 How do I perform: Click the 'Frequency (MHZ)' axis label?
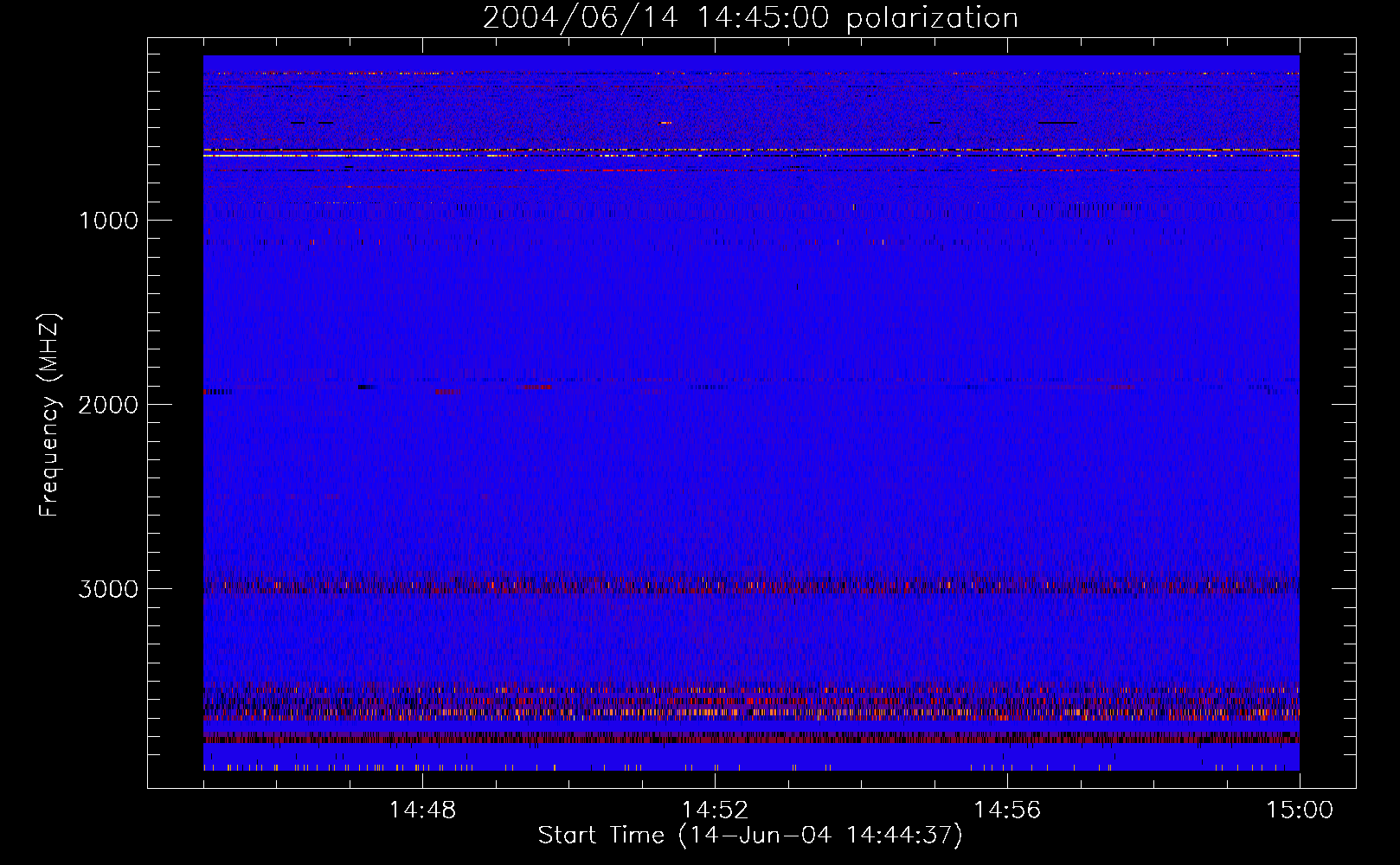(49, 415)
